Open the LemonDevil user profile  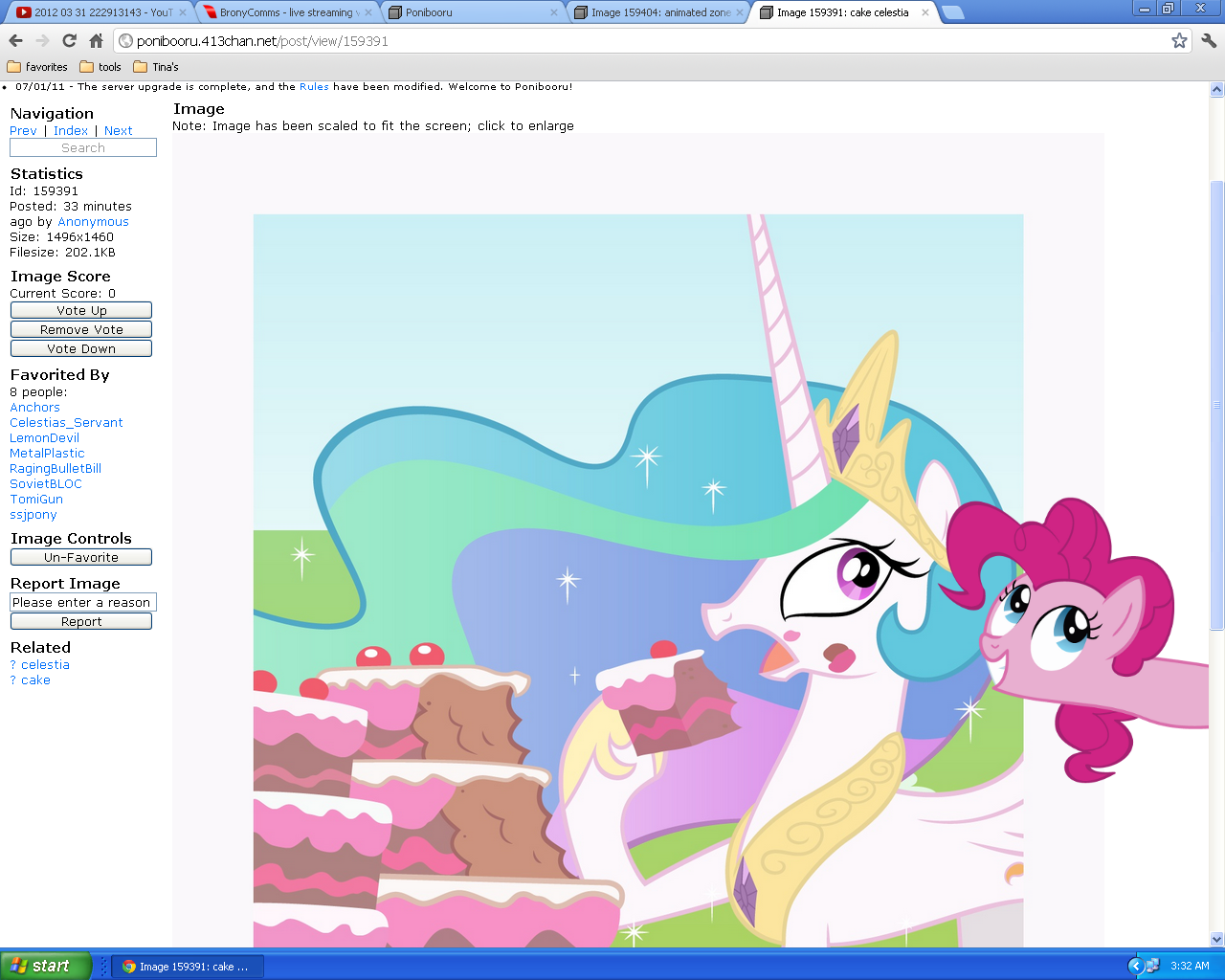coord(44,438)
